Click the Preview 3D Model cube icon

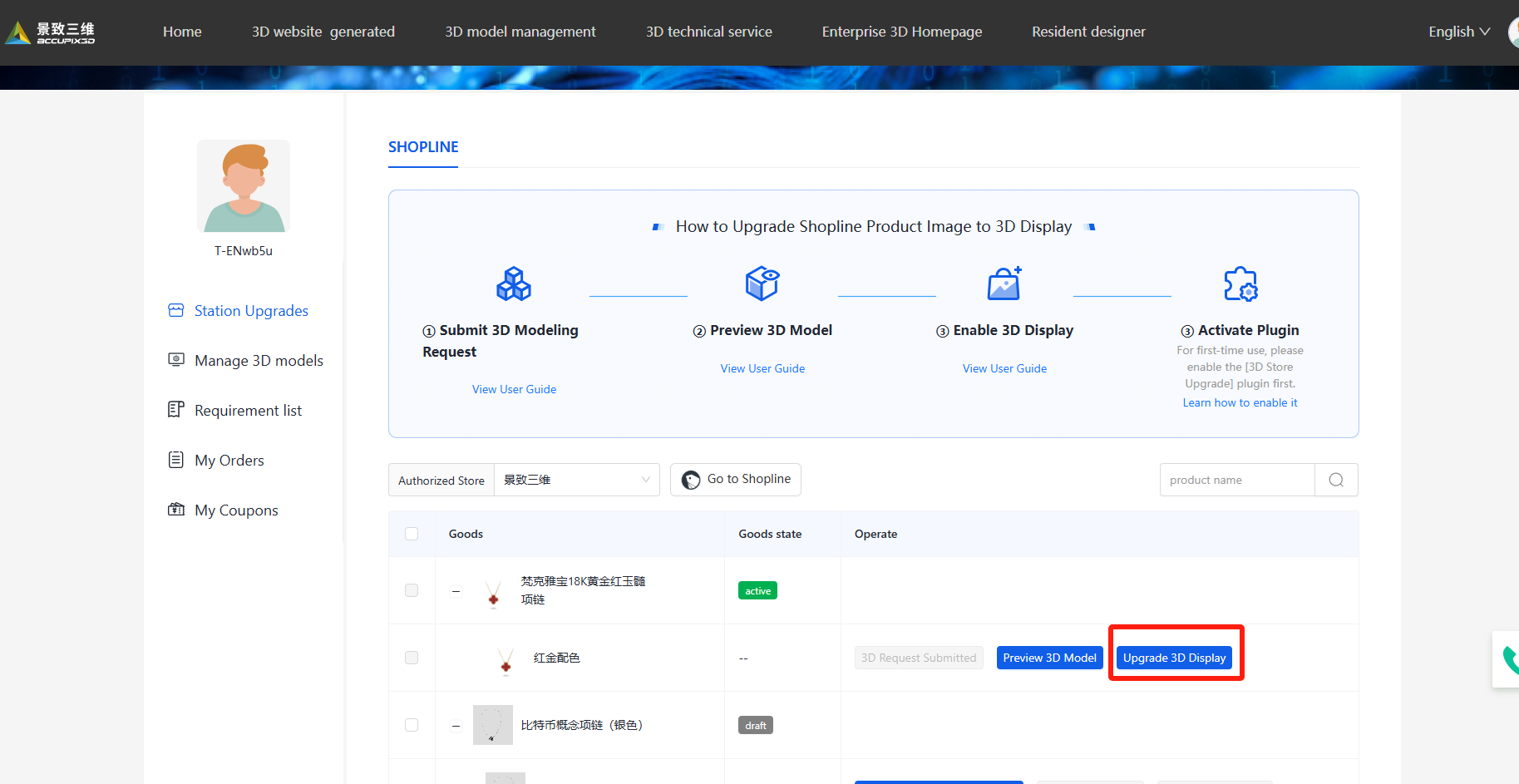(762, 284)
